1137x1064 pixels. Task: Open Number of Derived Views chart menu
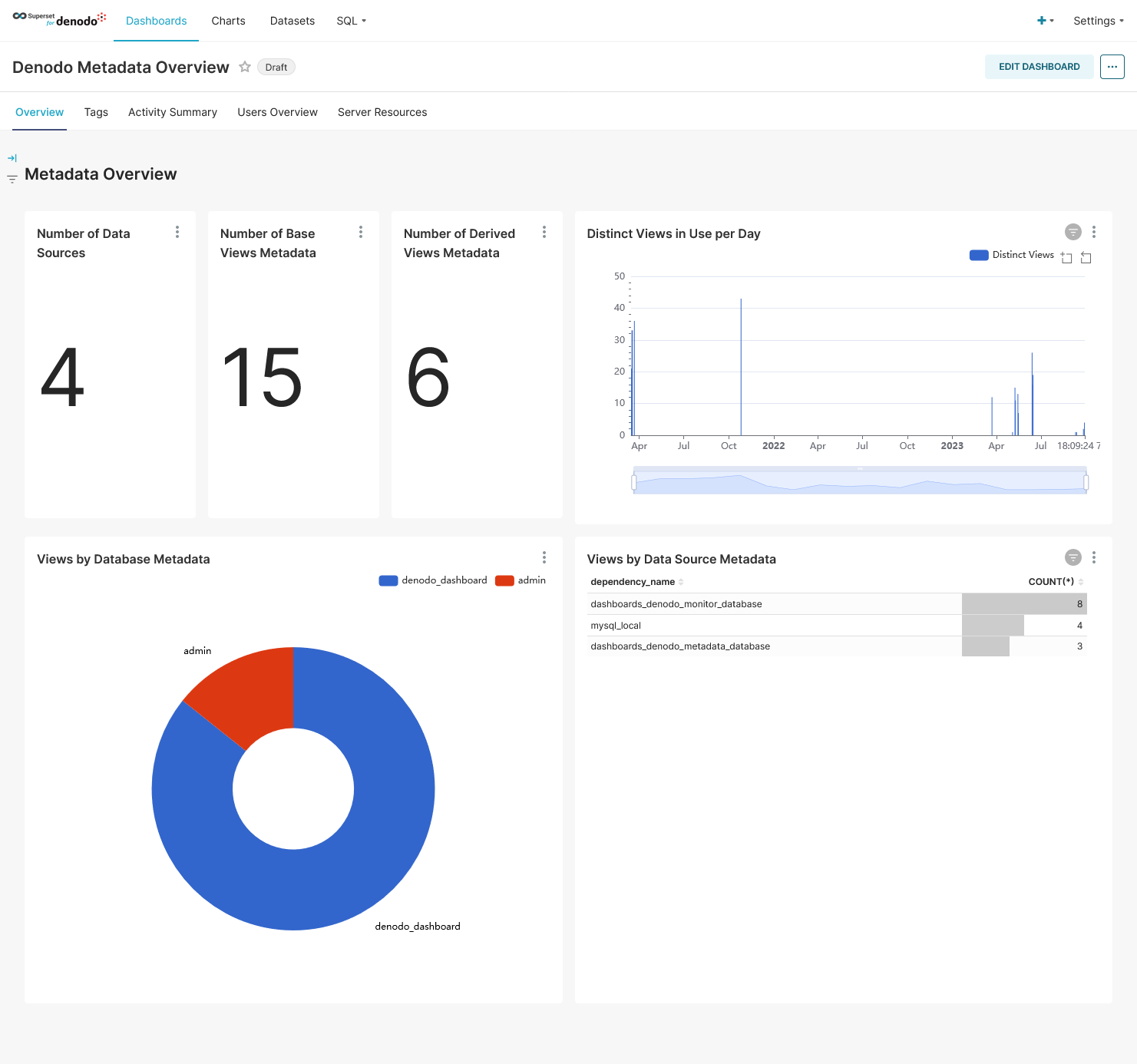tap(544, 232)
